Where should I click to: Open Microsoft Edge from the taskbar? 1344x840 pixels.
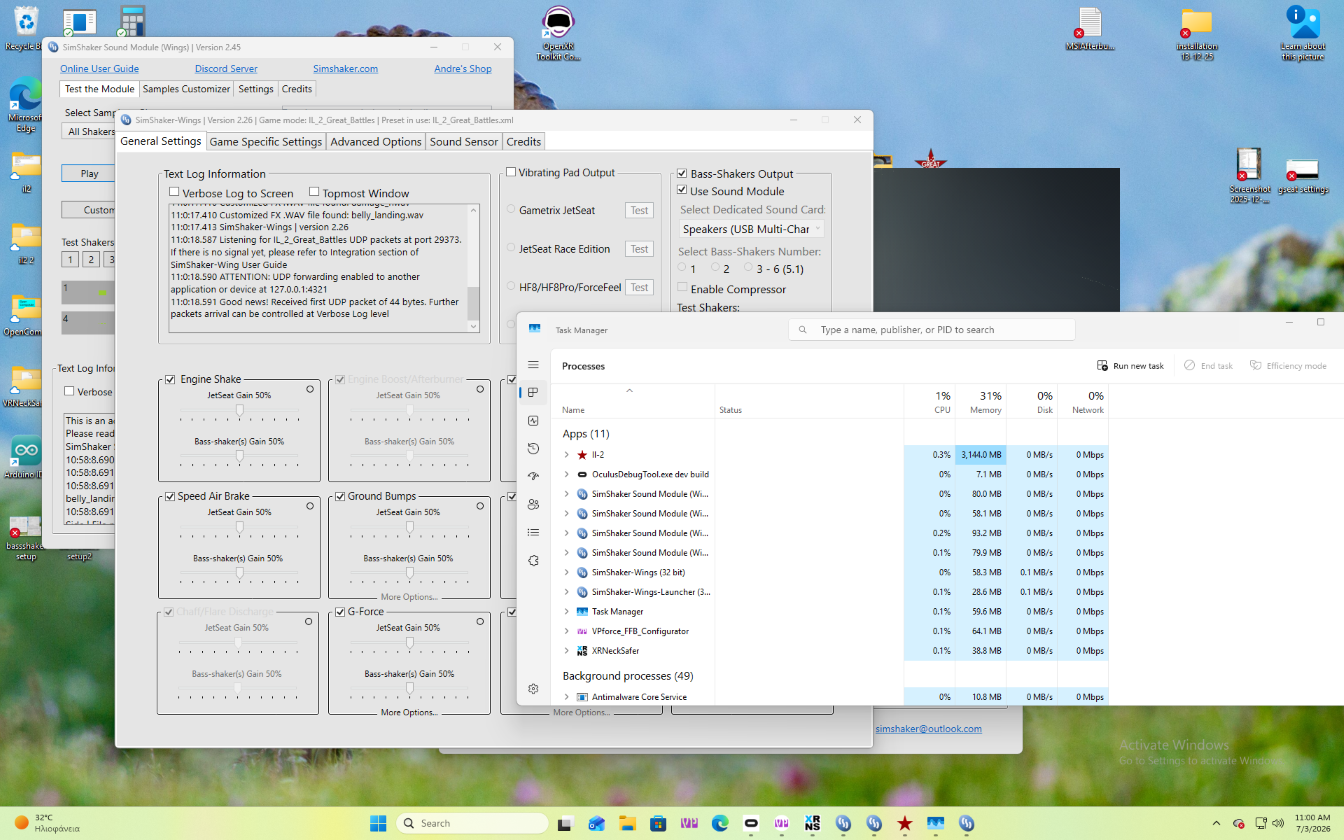720,823
